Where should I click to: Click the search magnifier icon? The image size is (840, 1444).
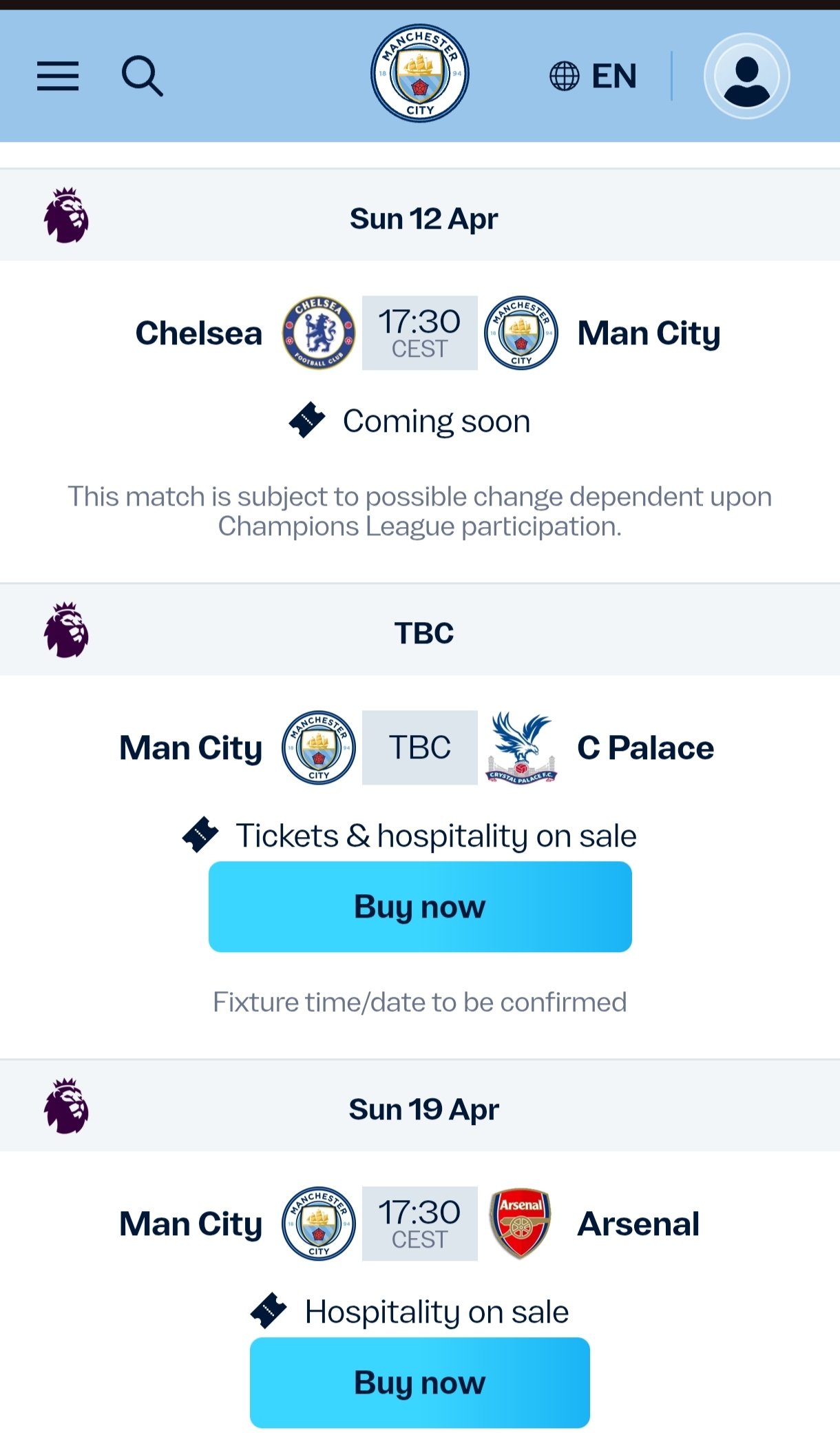click(142, 76)
